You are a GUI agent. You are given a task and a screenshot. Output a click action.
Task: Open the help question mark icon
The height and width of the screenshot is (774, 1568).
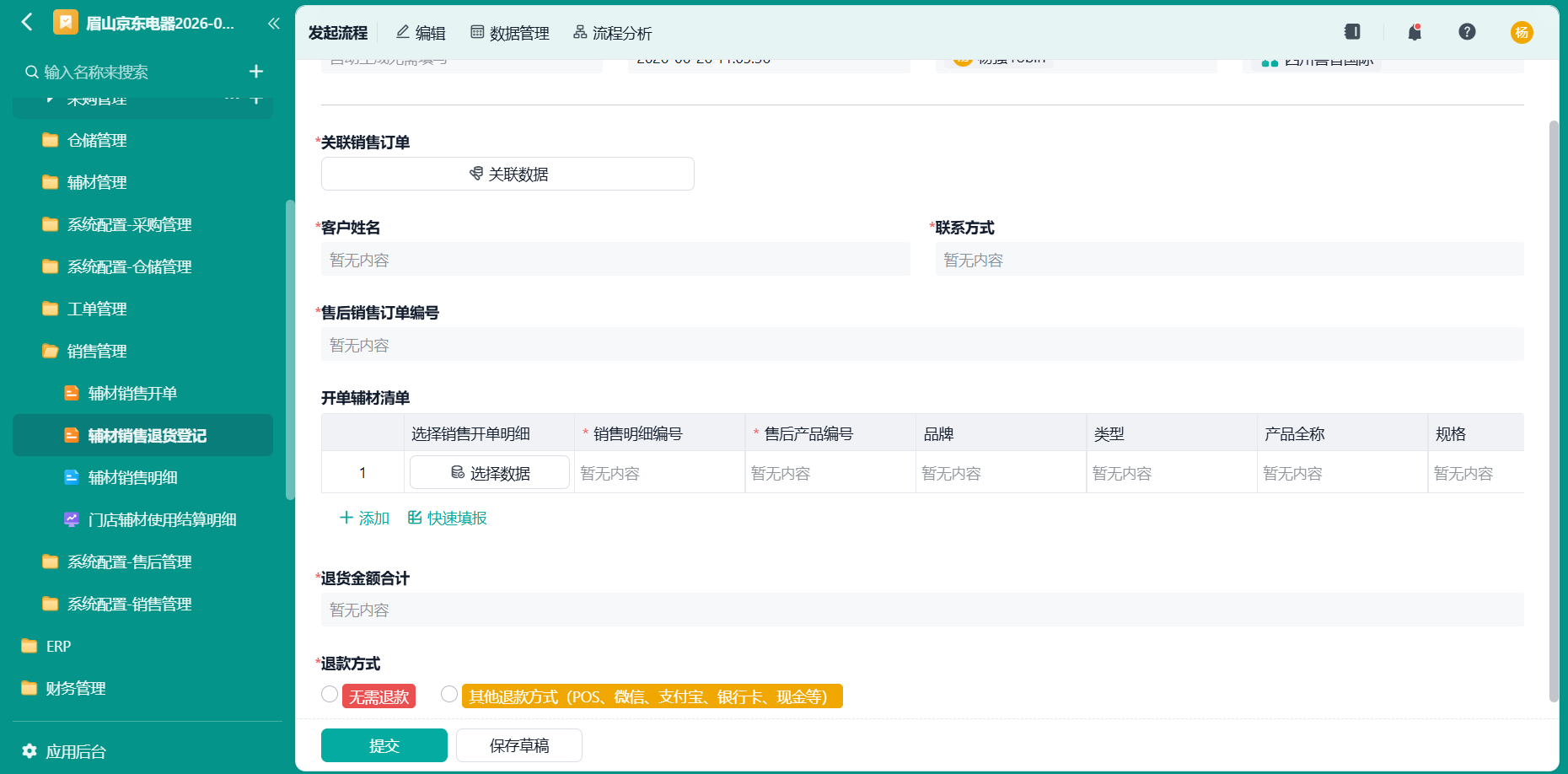tap(1467, 31)
